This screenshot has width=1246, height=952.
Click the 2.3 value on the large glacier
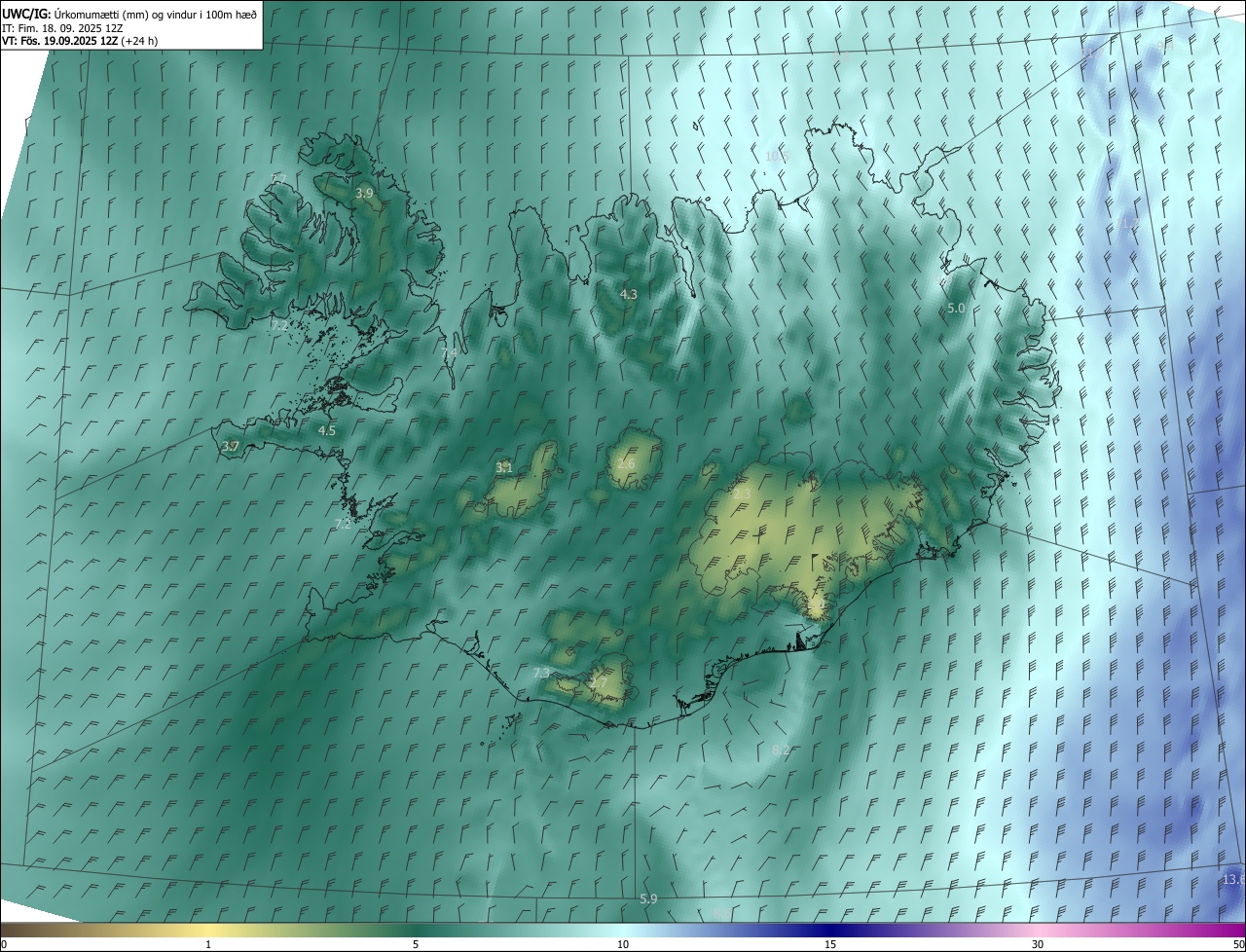coord(742,494)
